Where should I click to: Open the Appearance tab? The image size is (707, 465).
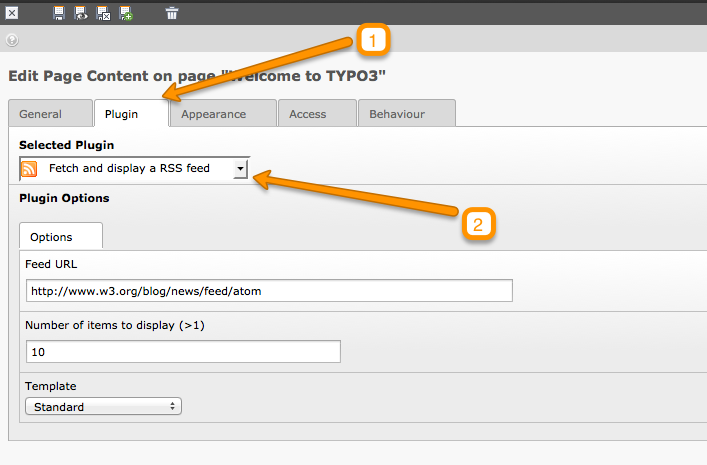213,114
